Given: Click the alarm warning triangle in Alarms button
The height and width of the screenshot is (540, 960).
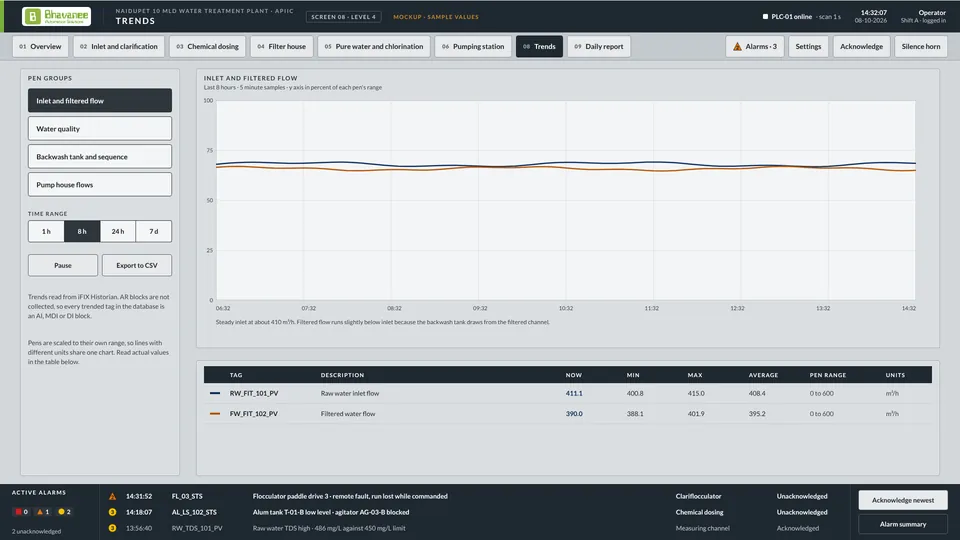Looking at the screenshot, I should pos(737,47).
